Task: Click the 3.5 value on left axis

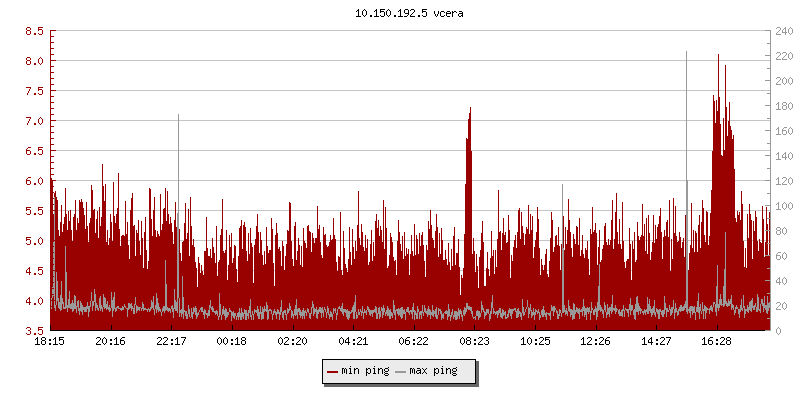Action: tap(33, 331)
